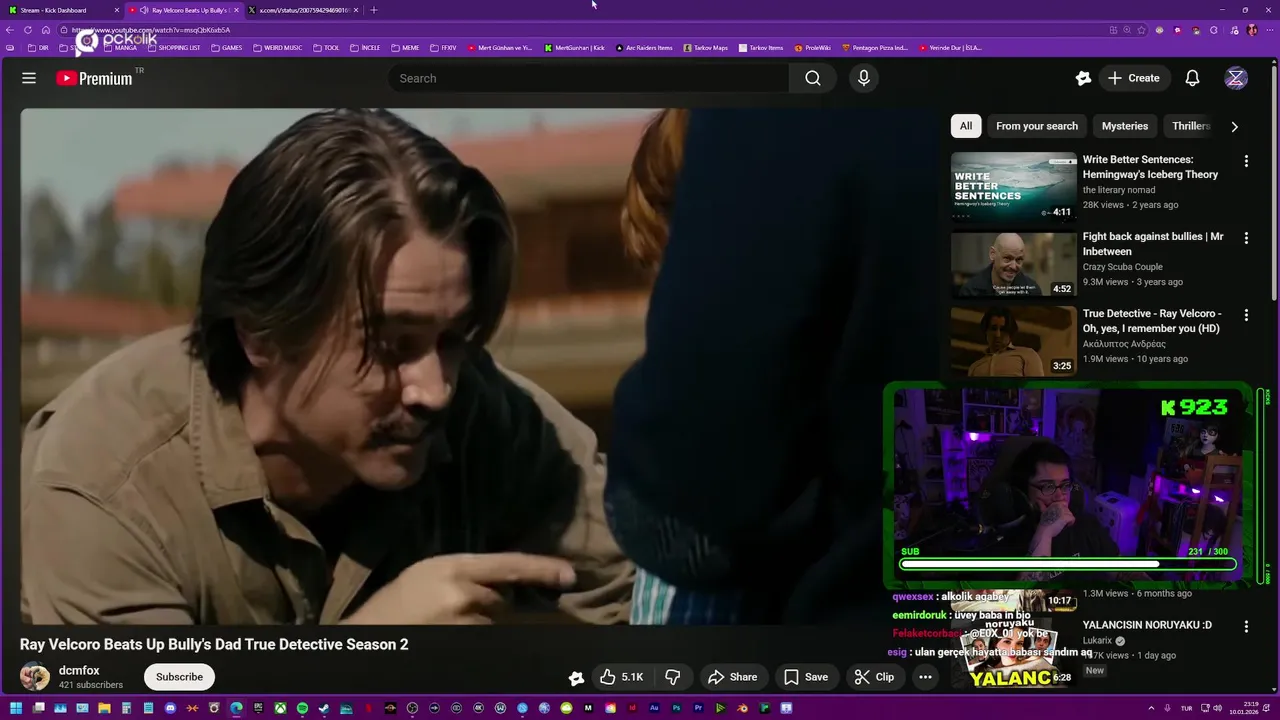Open a new browser tab
This screenshot has height=720, width=1280.
click(374, 10)
